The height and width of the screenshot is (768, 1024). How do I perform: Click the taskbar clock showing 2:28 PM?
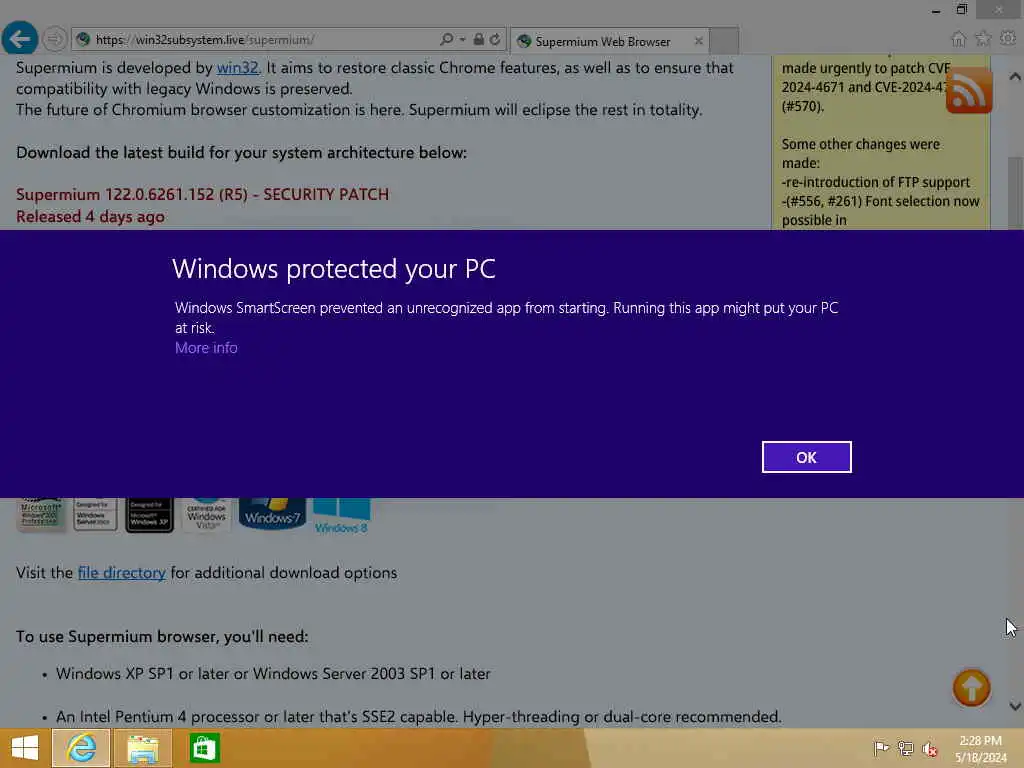pyautogui.click(x=980, y=749)
